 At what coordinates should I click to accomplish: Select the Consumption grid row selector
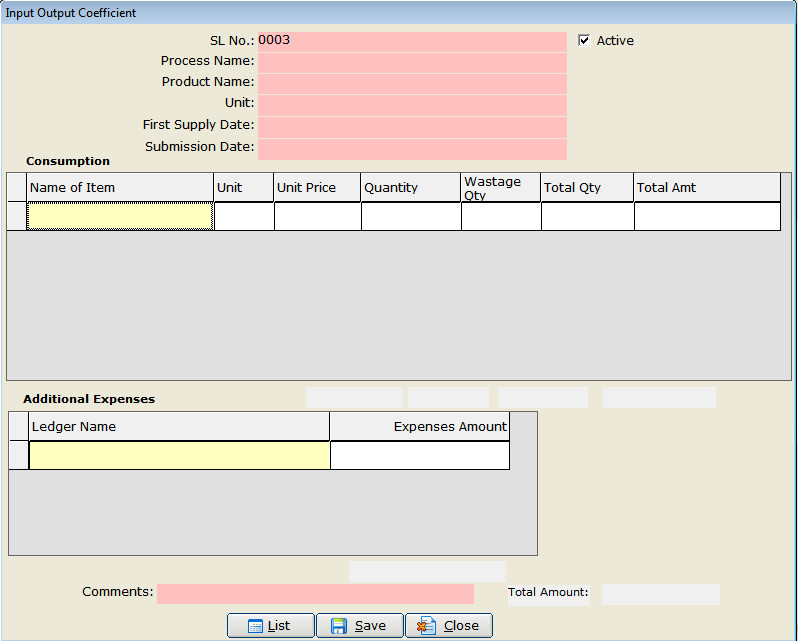coord(17,216)
